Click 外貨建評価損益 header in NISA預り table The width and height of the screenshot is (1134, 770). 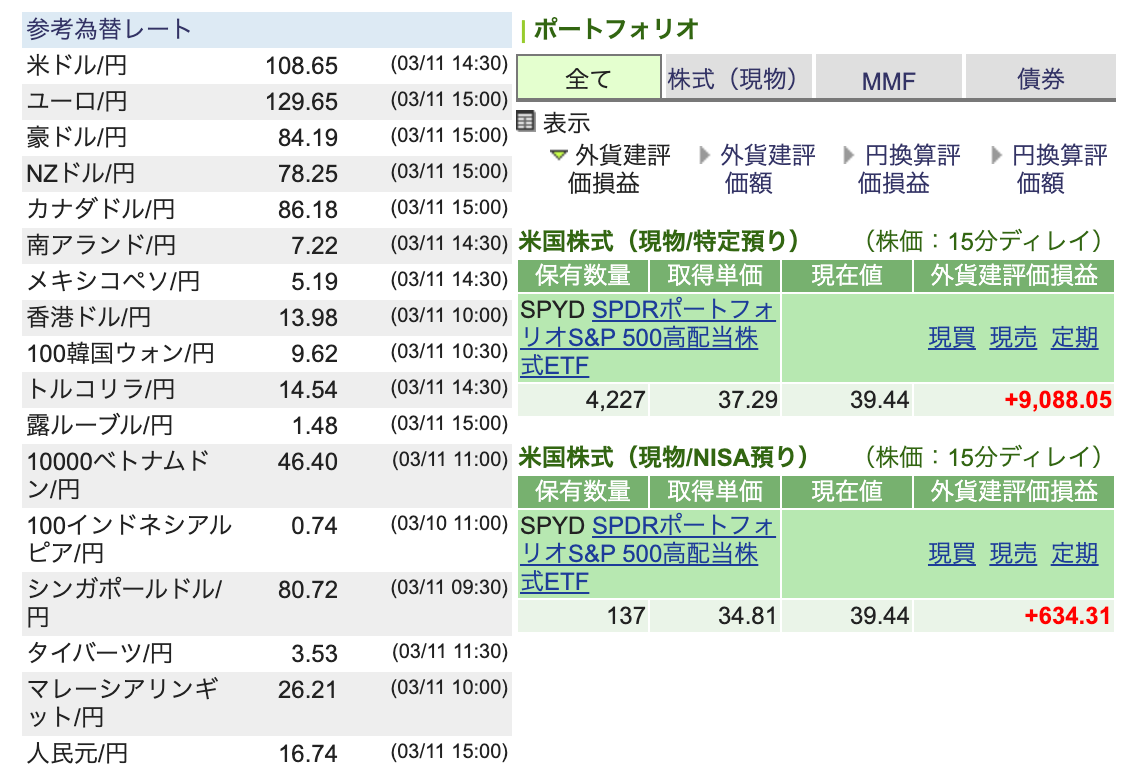pos(1014,492)
